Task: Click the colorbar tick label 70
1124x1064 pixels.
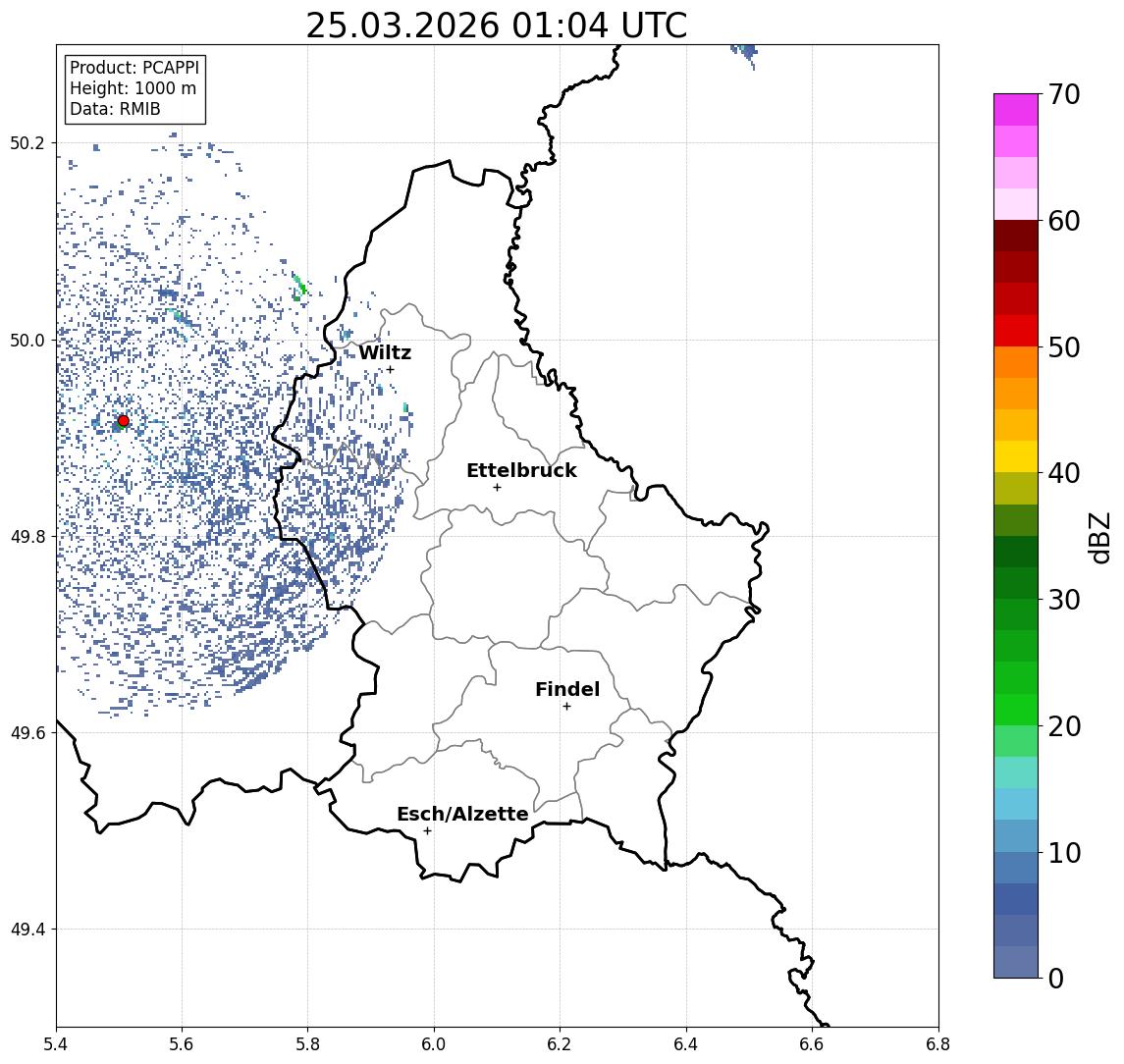Action: [1064, 94]
